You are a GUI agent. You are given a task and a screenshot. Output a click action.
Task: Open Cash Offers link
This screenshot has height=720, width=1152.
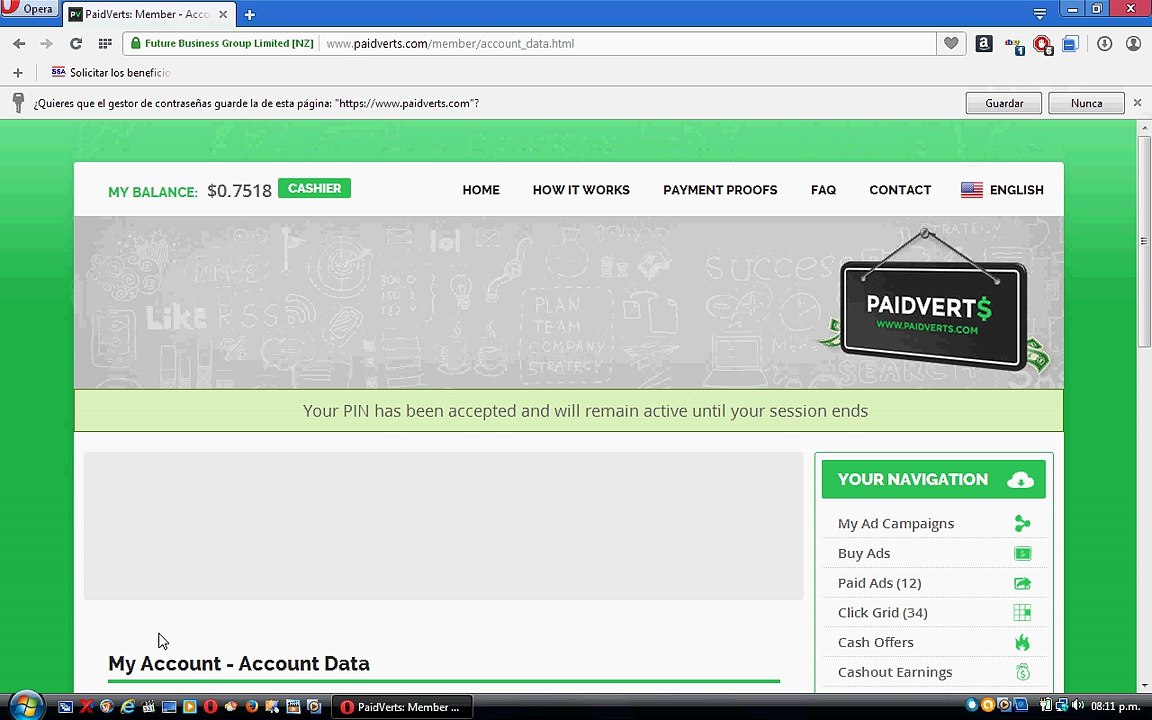tap(876, 642)
